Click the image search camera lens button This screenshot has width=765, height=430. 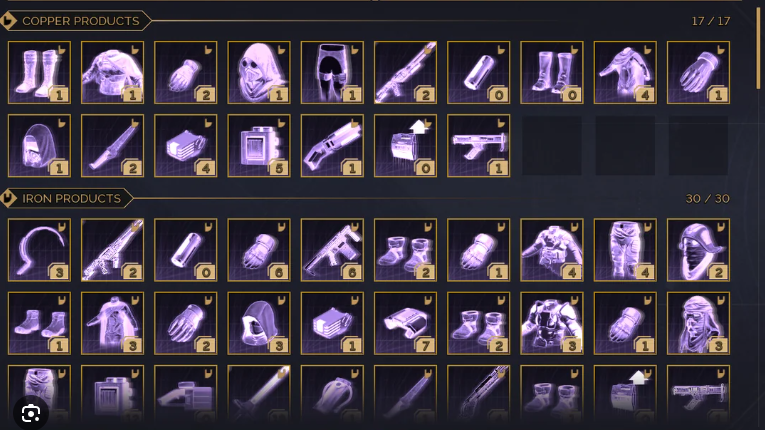[31, 414]
